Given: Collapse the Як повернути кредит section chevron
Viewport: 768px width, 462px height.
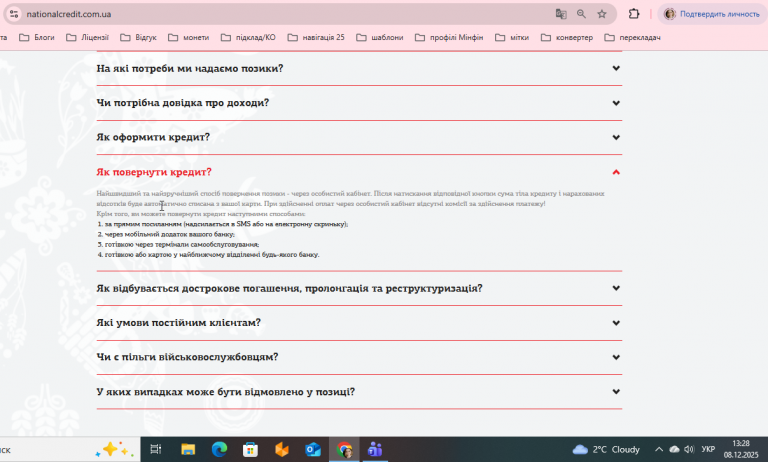Looking at the screenshot, I should point(616,172).
